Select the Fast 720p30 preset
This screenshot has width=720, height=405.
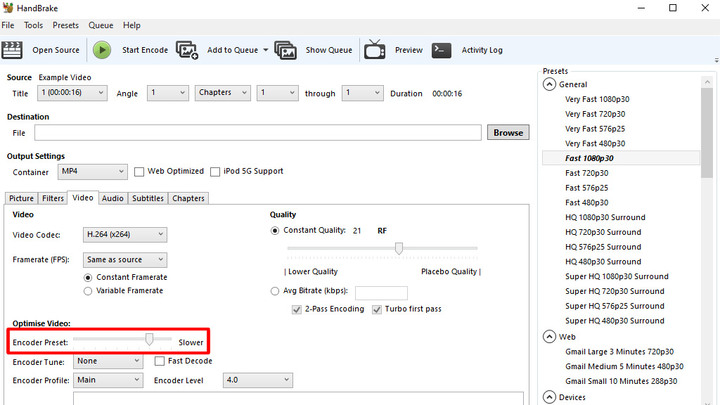click(586, 173)
